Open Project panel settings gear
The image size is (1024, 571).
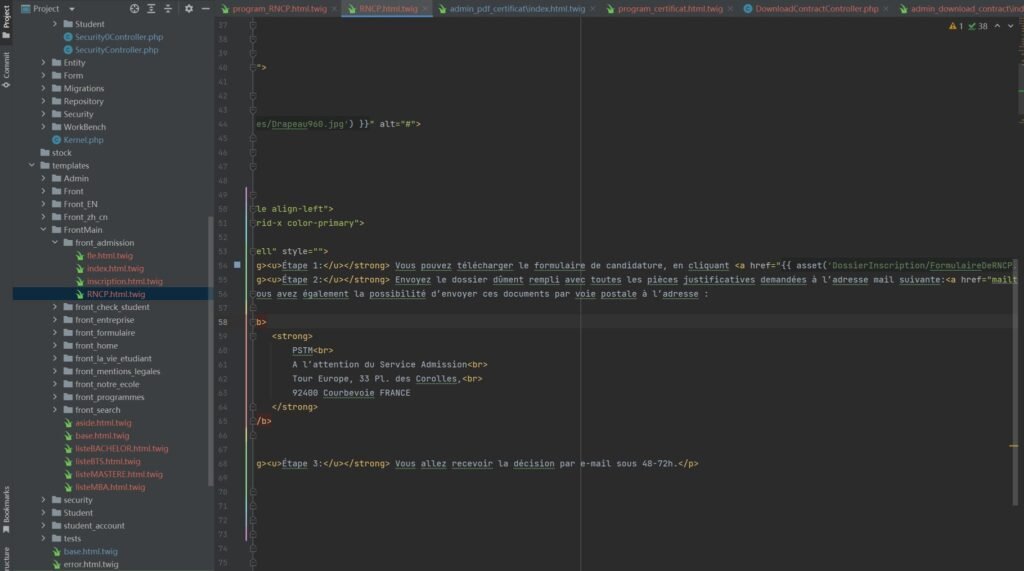188,8
